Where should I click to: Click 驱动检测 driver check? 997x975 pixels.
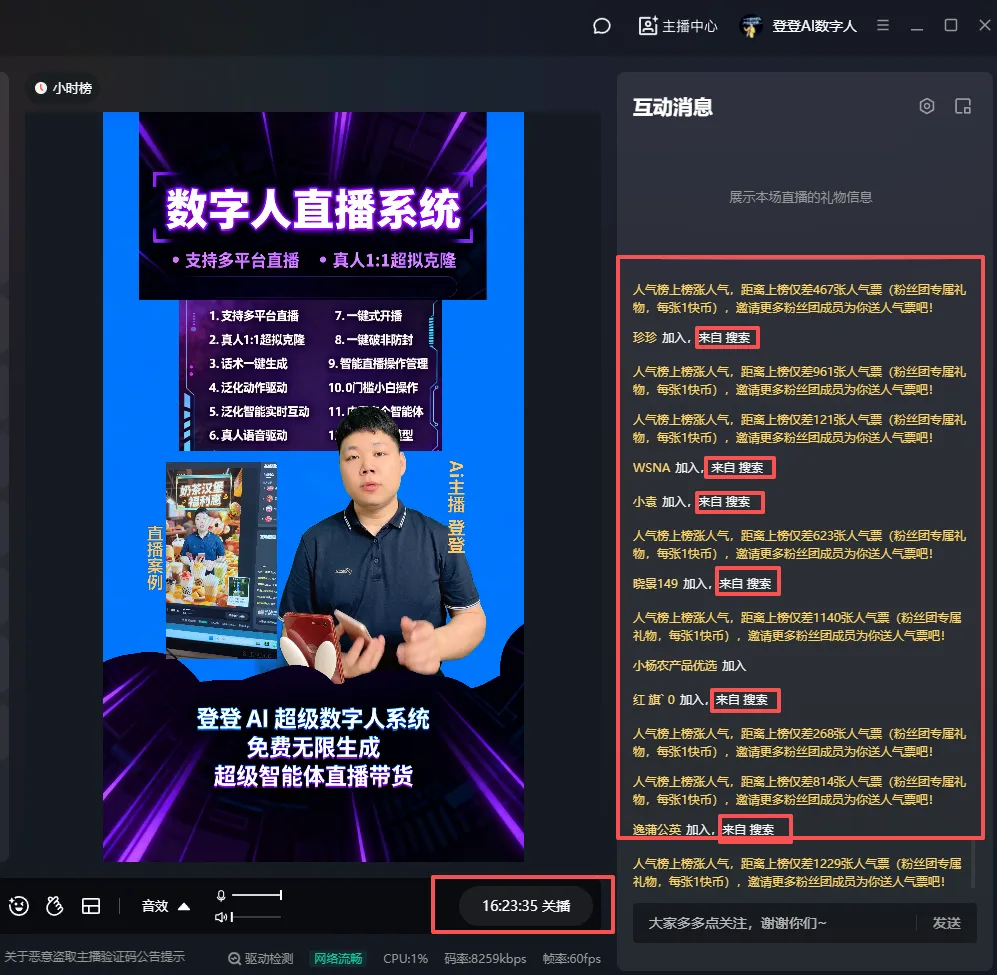pyautogui.click(x=261, y=958)
